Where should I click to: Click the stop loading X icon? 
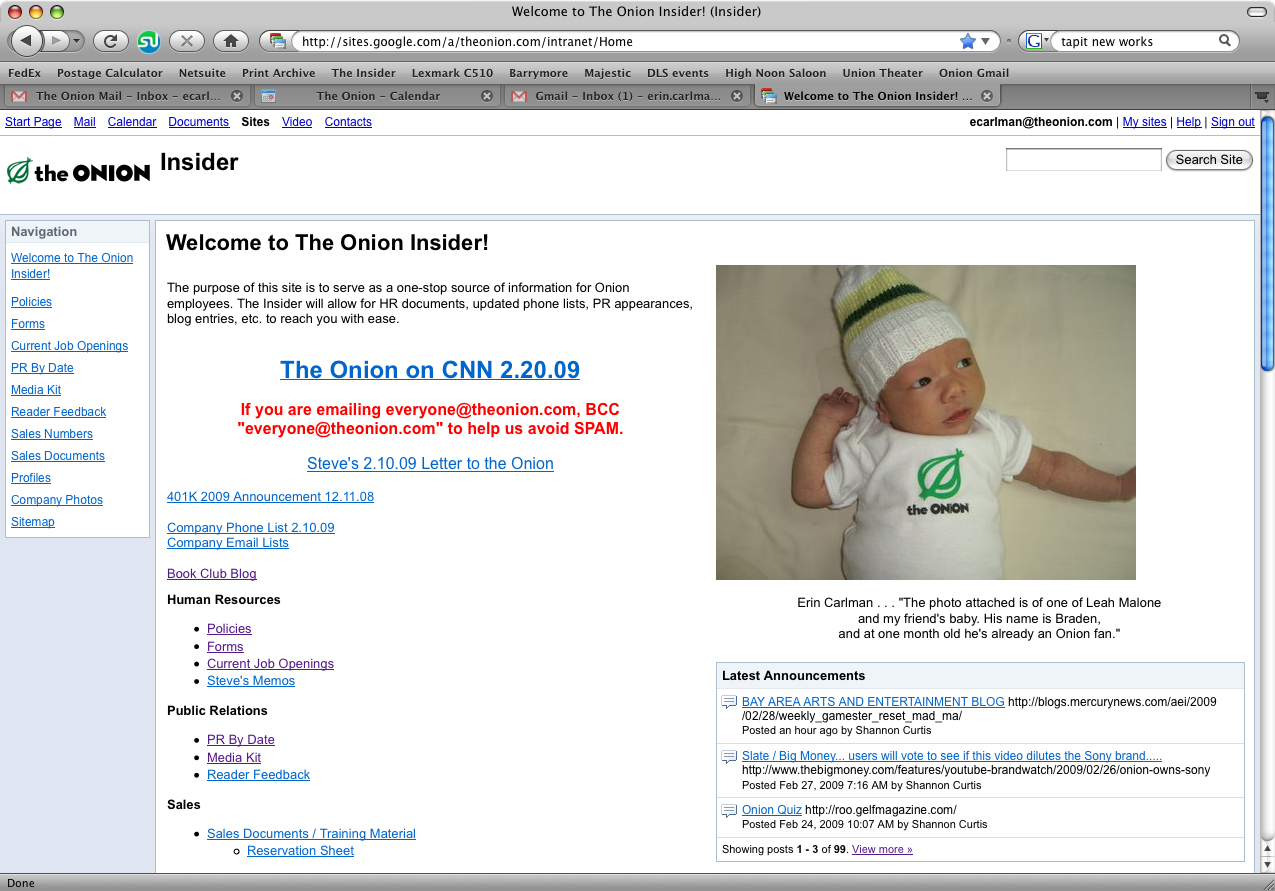(x=187, y=41)
